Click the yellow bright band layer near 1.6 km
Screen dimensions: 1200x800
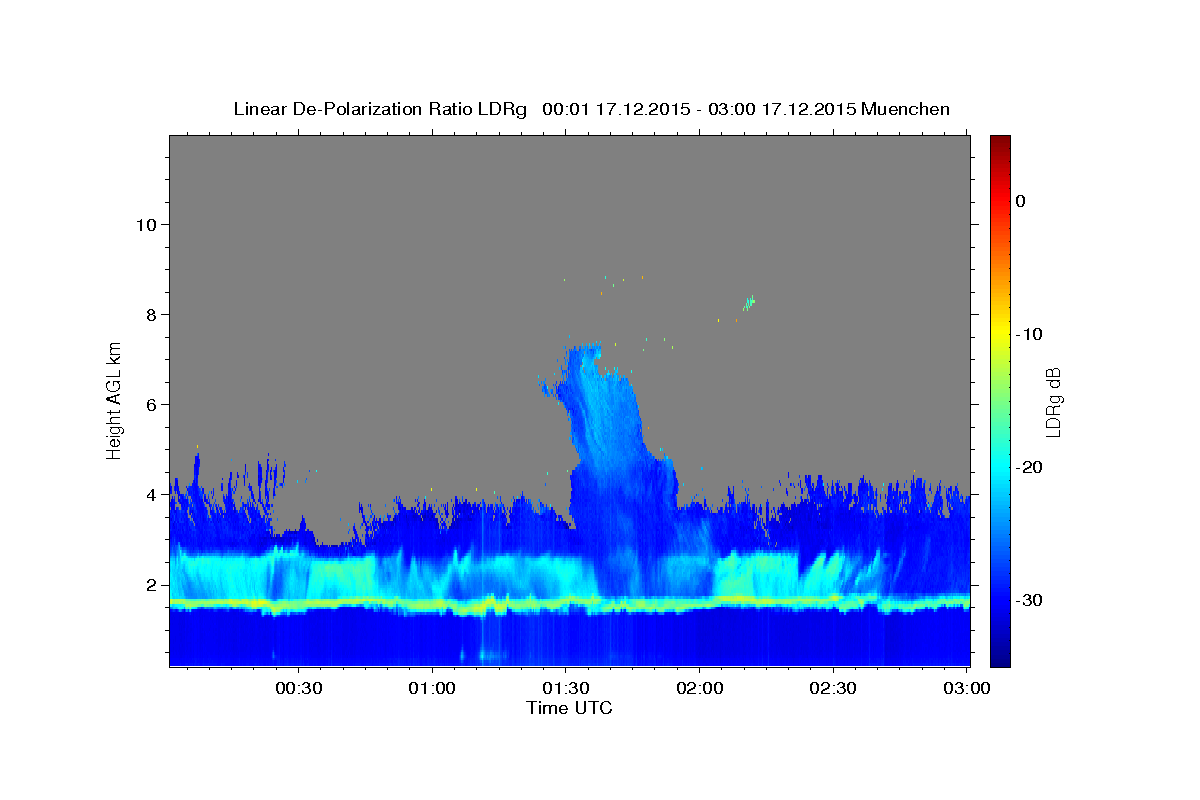(569, 603)
